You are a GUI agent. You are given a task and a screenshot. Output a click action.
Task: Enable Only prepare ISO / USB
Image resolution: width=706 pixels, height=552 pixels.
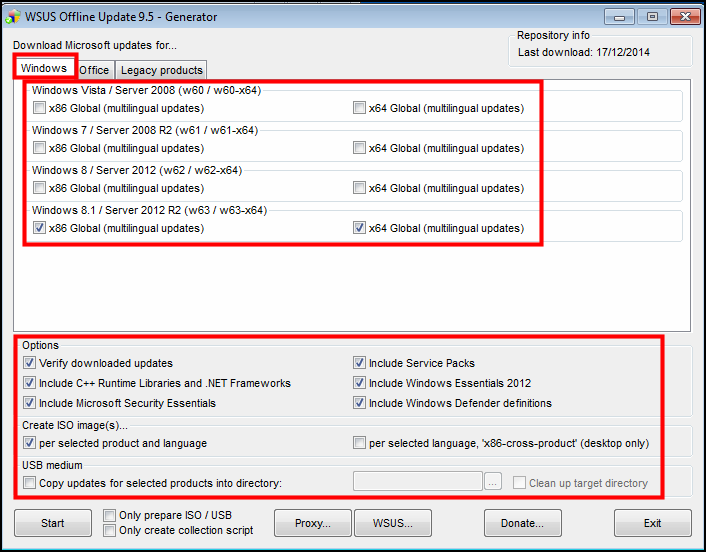click(x=109, y=516)
